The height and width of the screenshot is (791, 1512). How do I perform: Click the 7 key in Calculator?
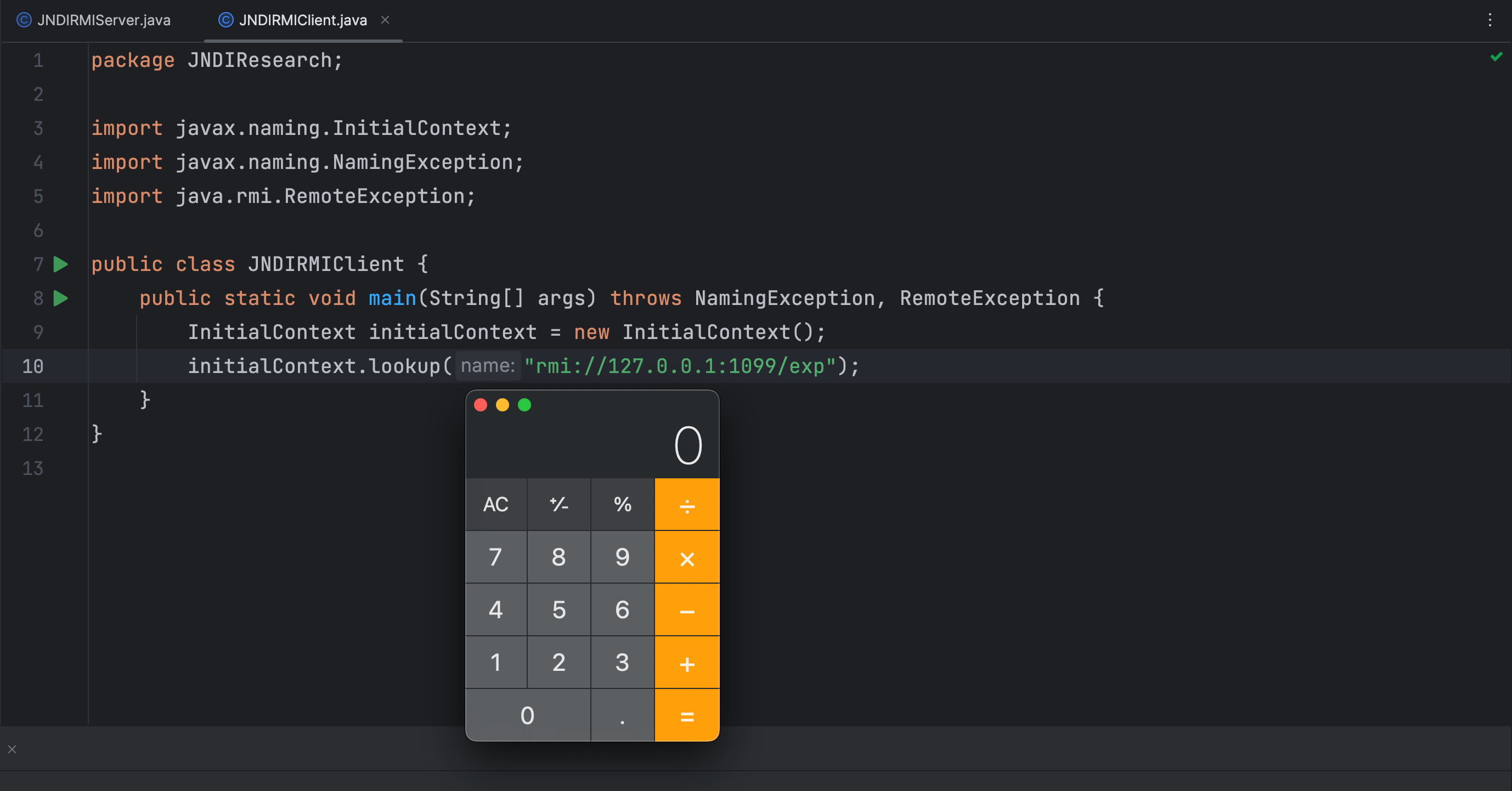(496, 557)
